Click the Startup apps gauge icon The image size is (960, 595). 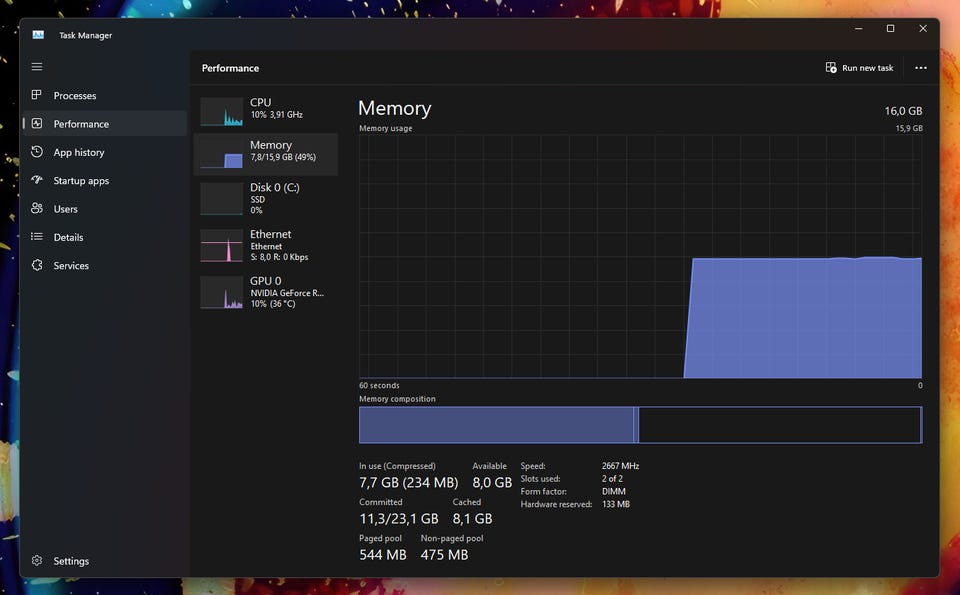37,181
